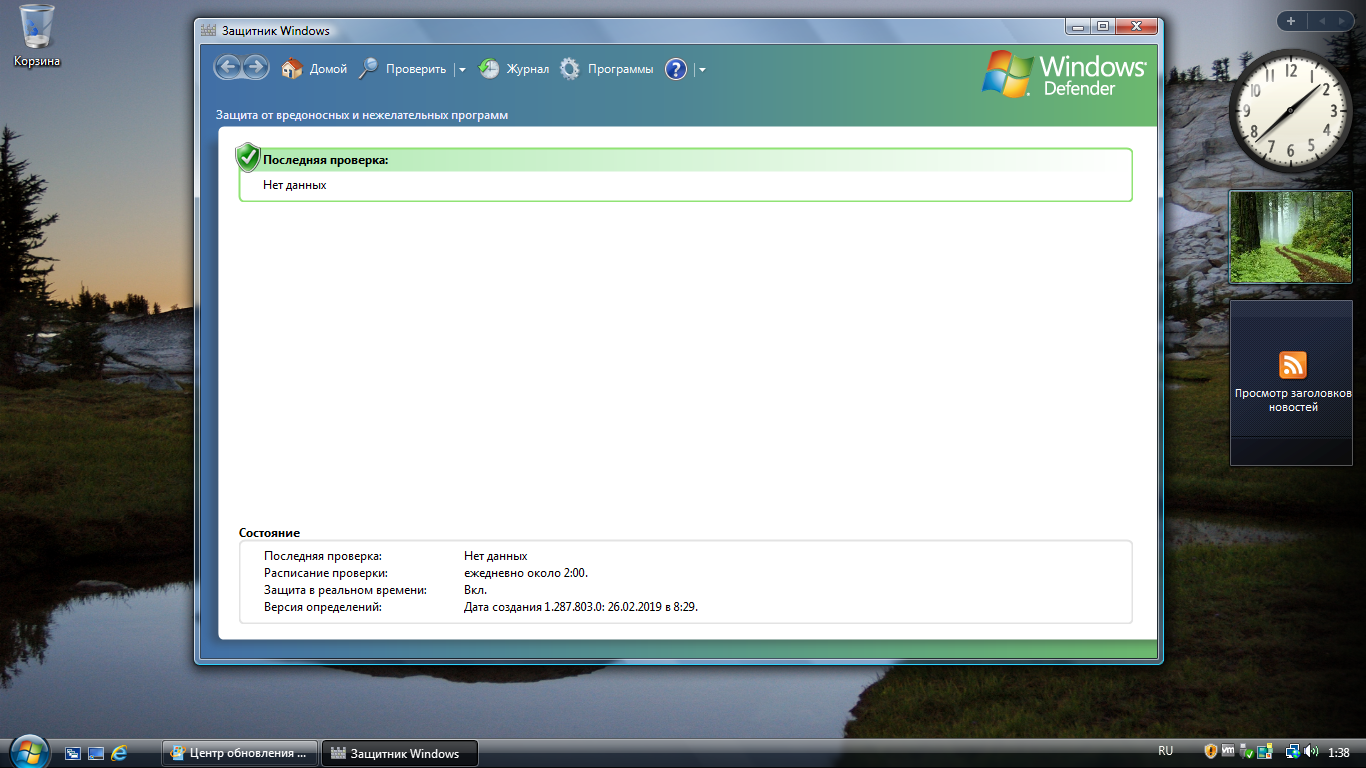Click the taskbar clock showing 1:38
The width and height of the screenshot is (1366, 768).
1339,752
